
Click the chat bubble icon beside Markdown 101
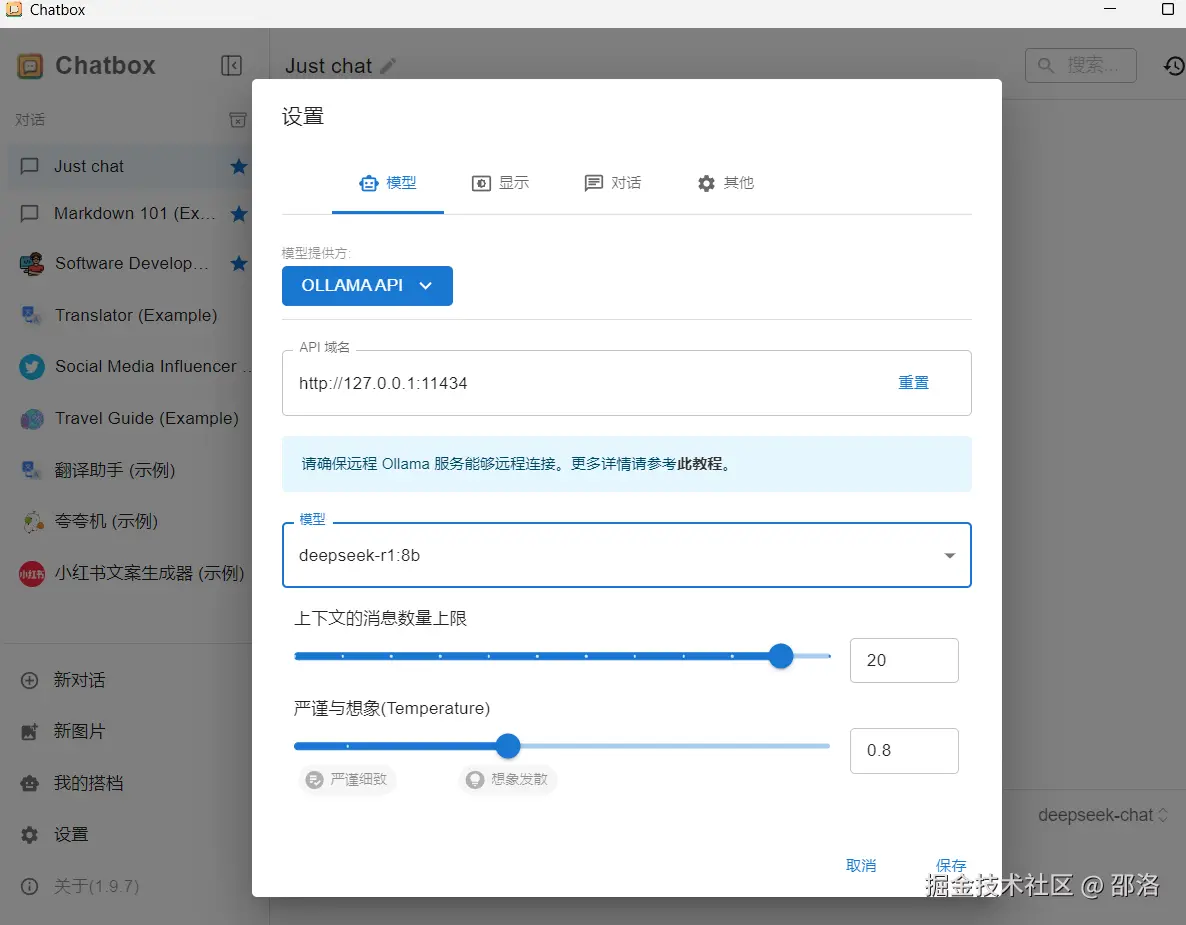pyautogui.click(x=29, y=214)
